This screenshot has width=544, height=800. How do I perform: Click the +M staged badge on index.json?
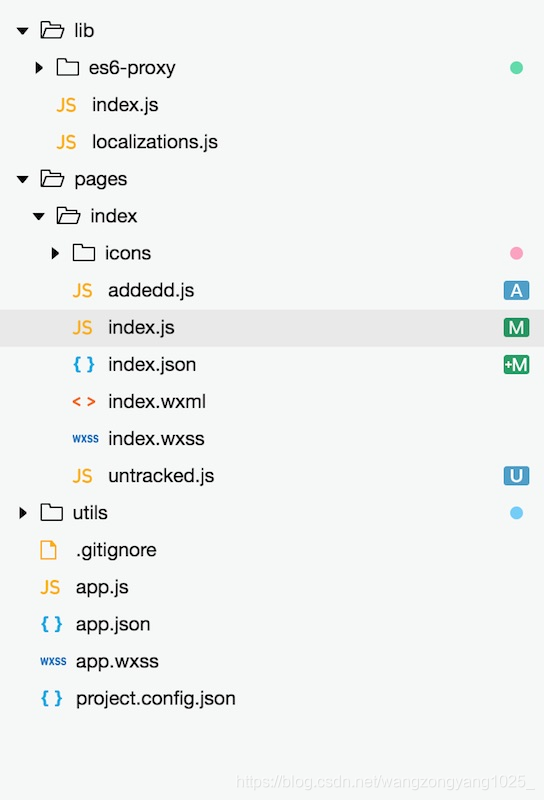[516, 365]
